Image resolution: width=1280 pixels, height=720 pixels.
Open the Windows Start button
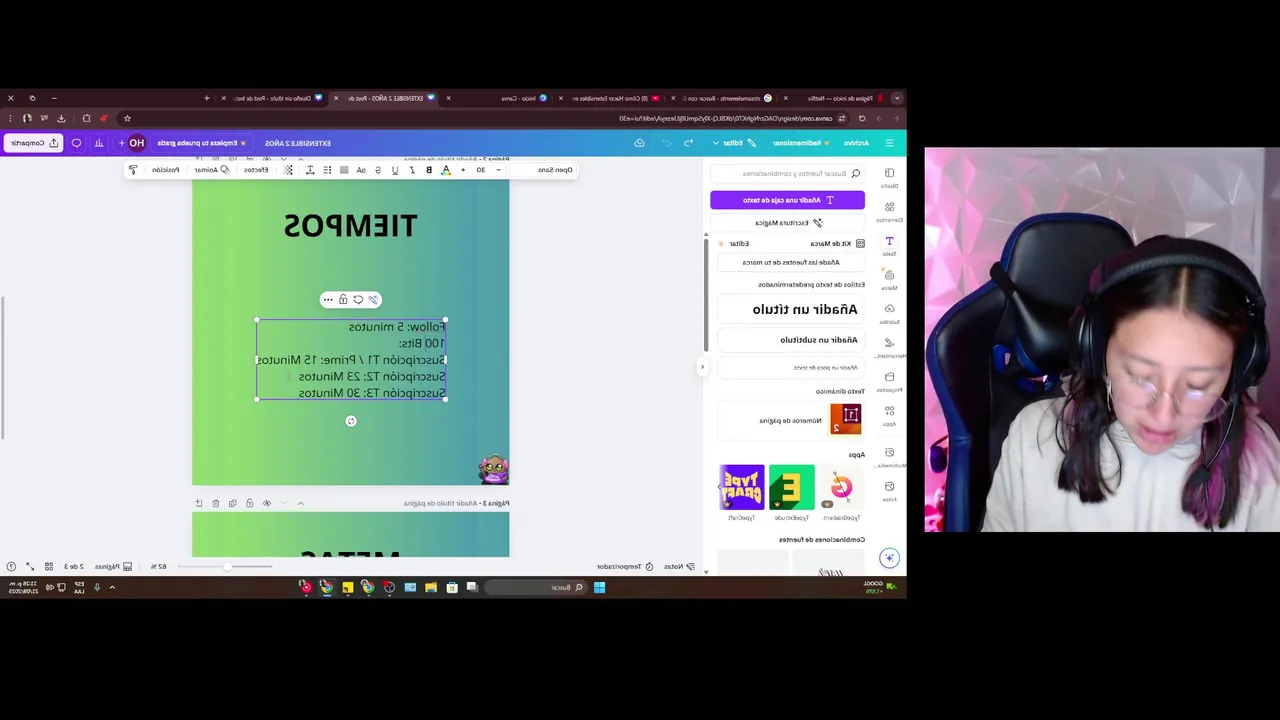[x=599, y=587]
